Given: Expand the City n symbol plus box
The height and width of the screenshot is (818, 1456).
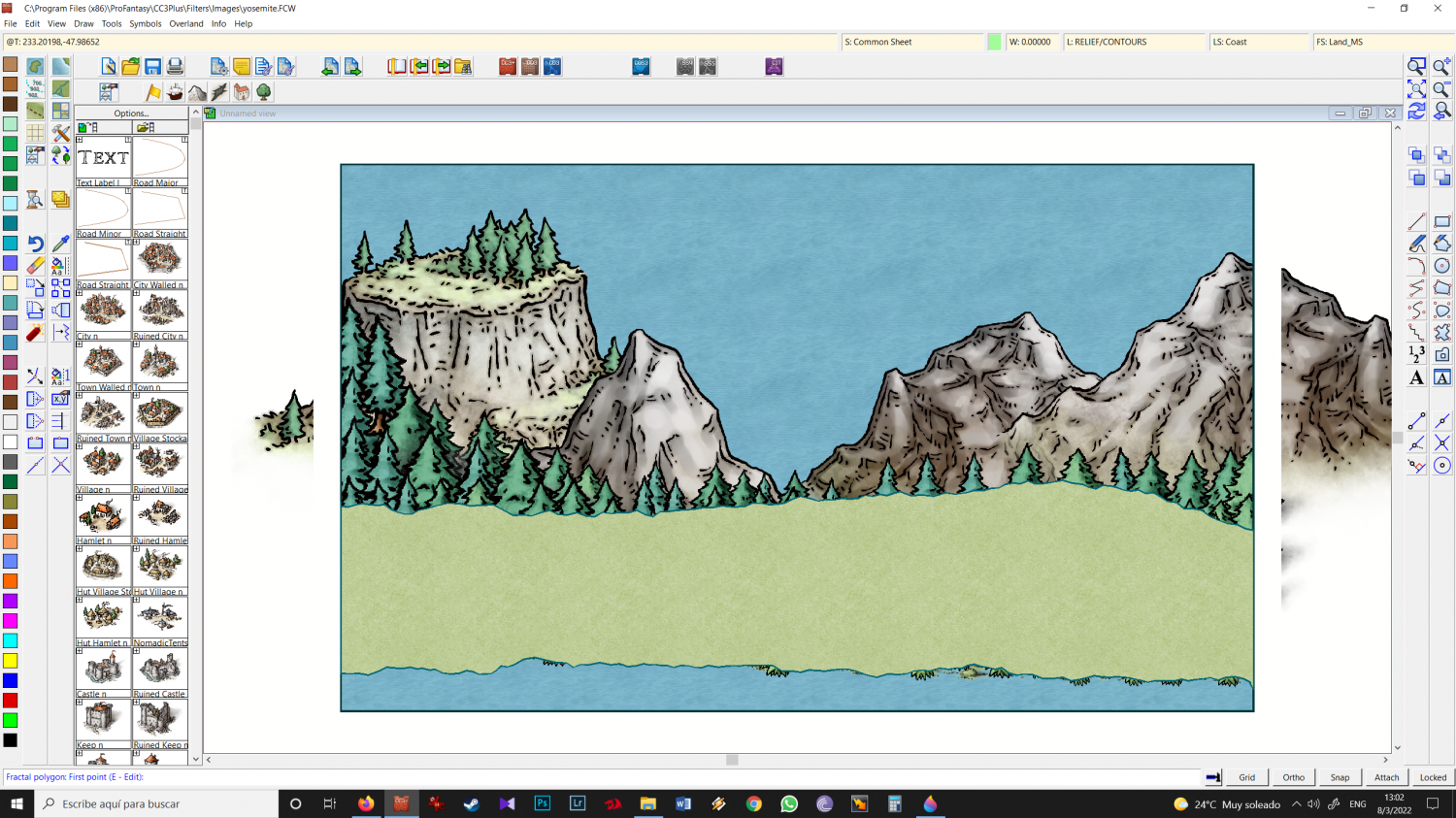Looking at the screenshot, I should click(80, 293).
